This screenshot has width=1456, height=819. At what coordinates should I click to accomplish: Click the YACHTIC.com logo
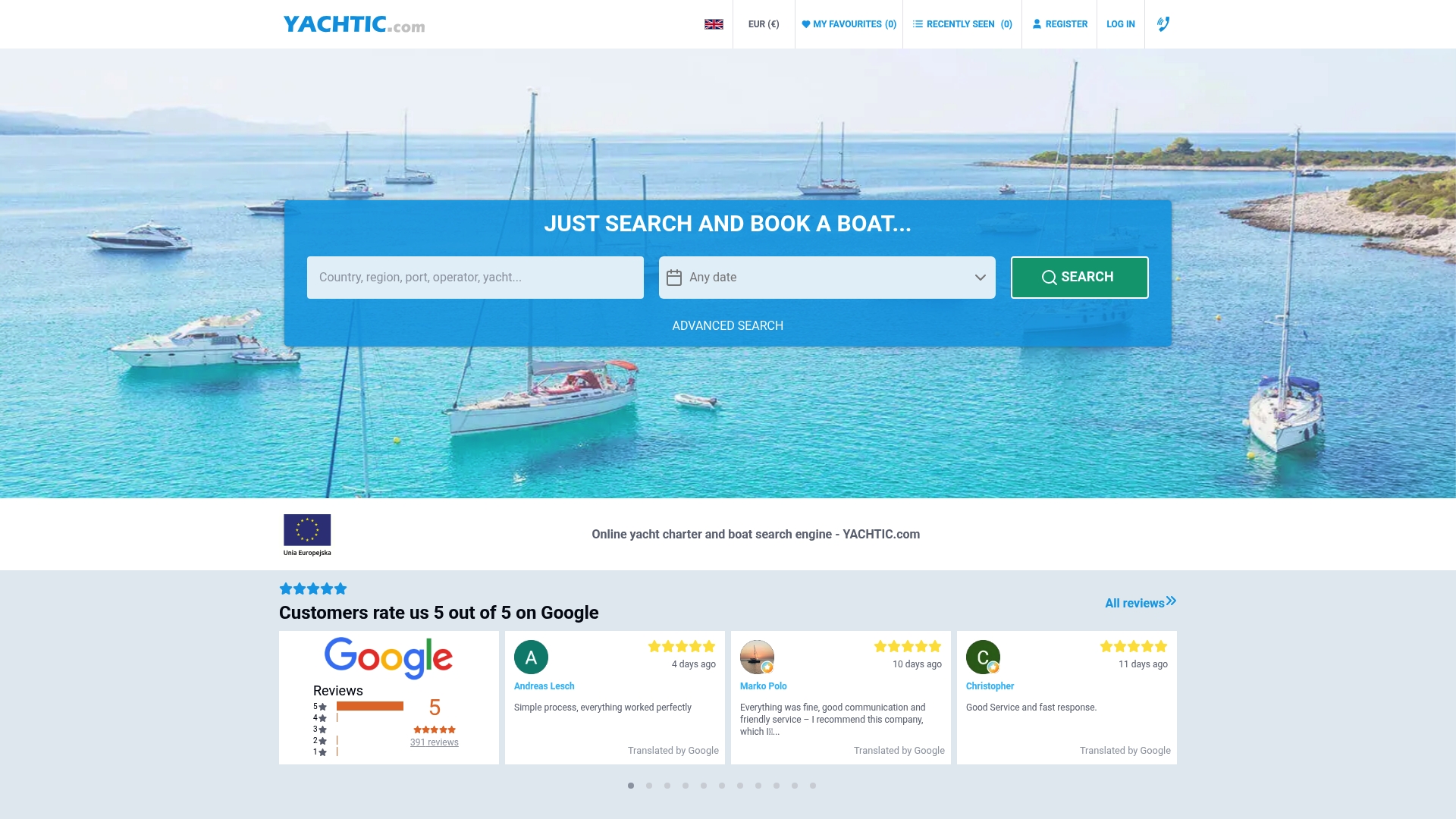click(x=354, y=24)
